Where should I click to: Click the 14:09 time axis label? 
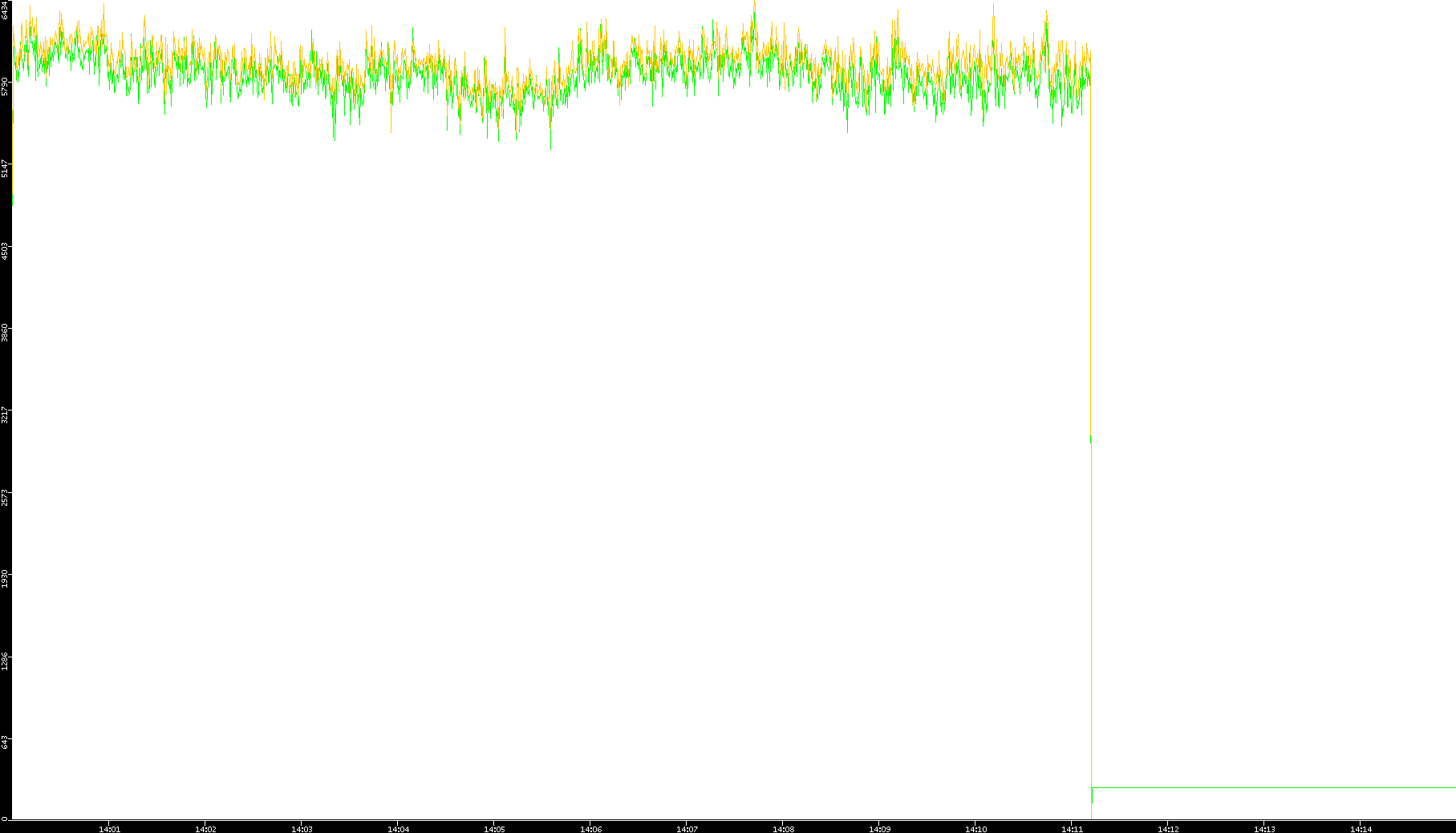point(879,828)
